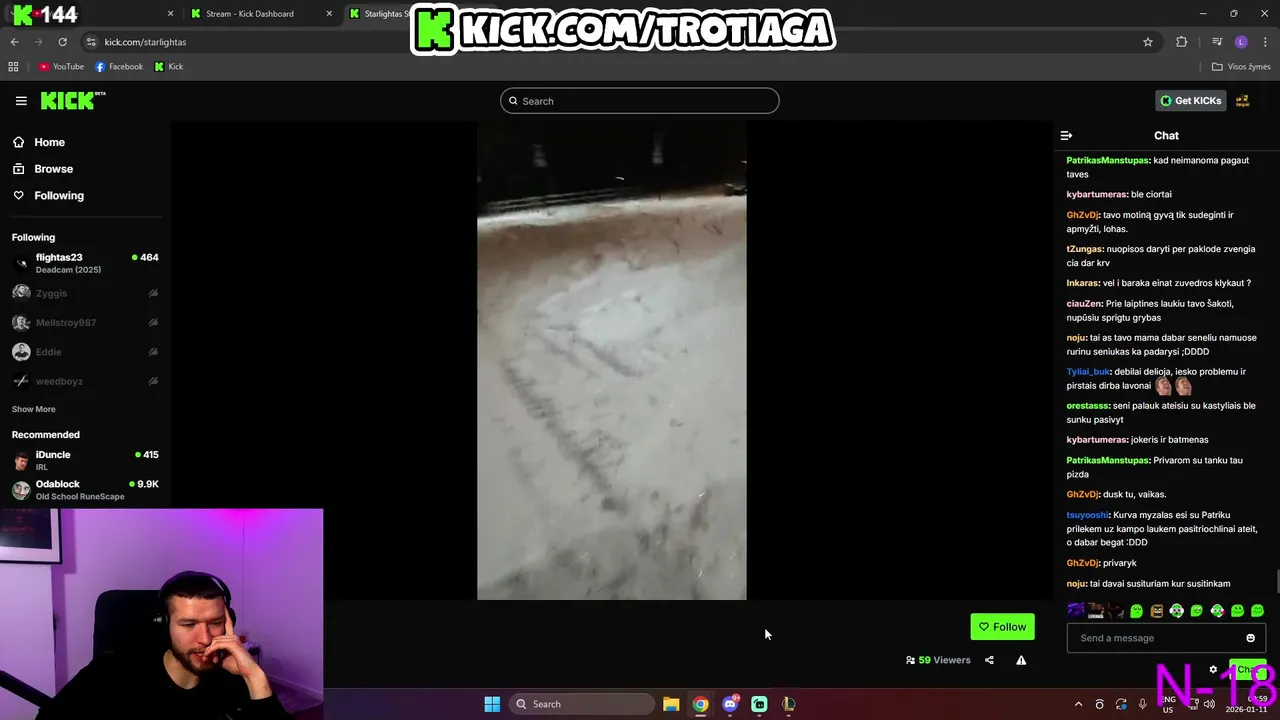Open recommended channel iDuncle
This screenshot has height=720, width=1280.
click(x=85, y=460)
